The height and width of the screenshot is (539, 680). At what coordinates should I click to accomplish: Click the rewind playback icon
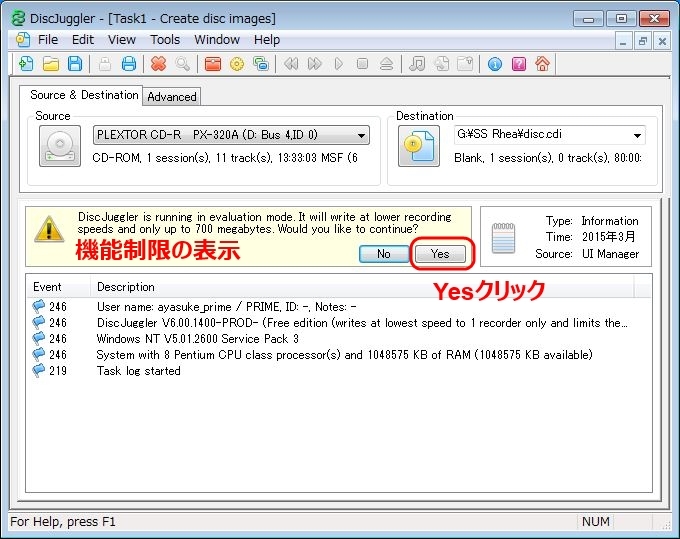pyautogui.click(x=291, y=64)
